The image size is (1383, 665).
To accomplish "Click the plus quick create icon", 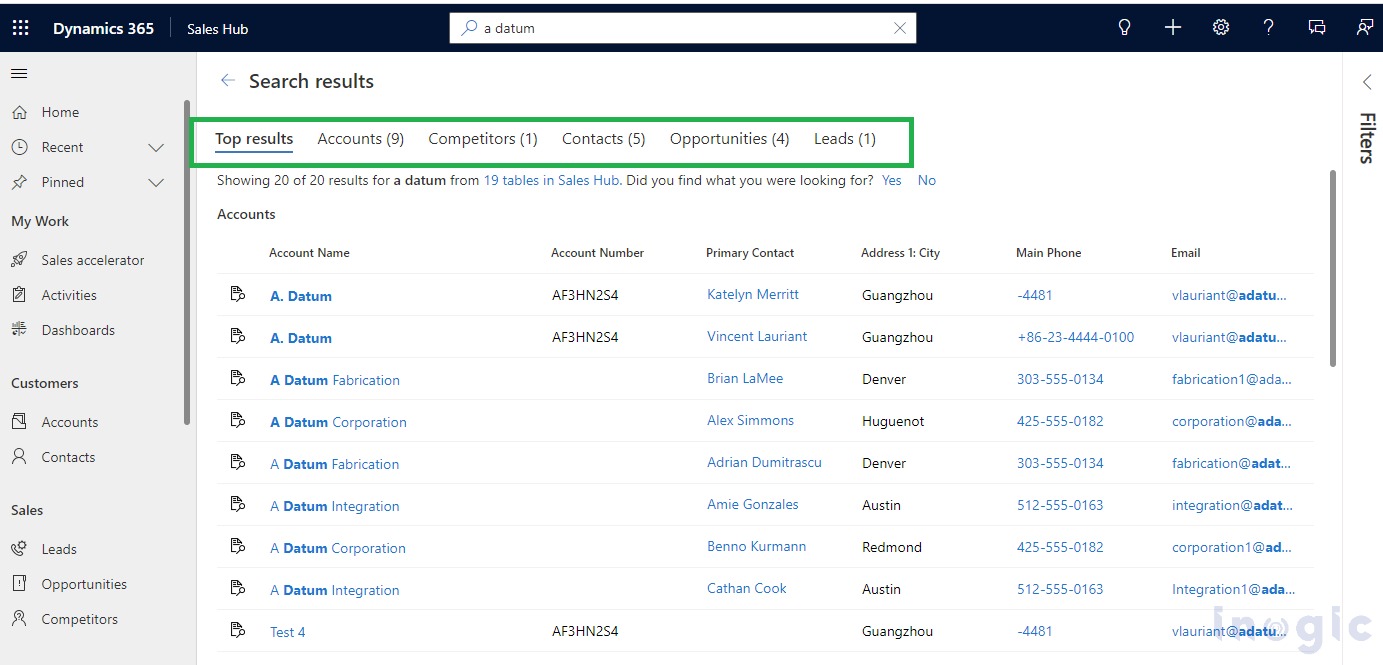I will click(1173, 28).
